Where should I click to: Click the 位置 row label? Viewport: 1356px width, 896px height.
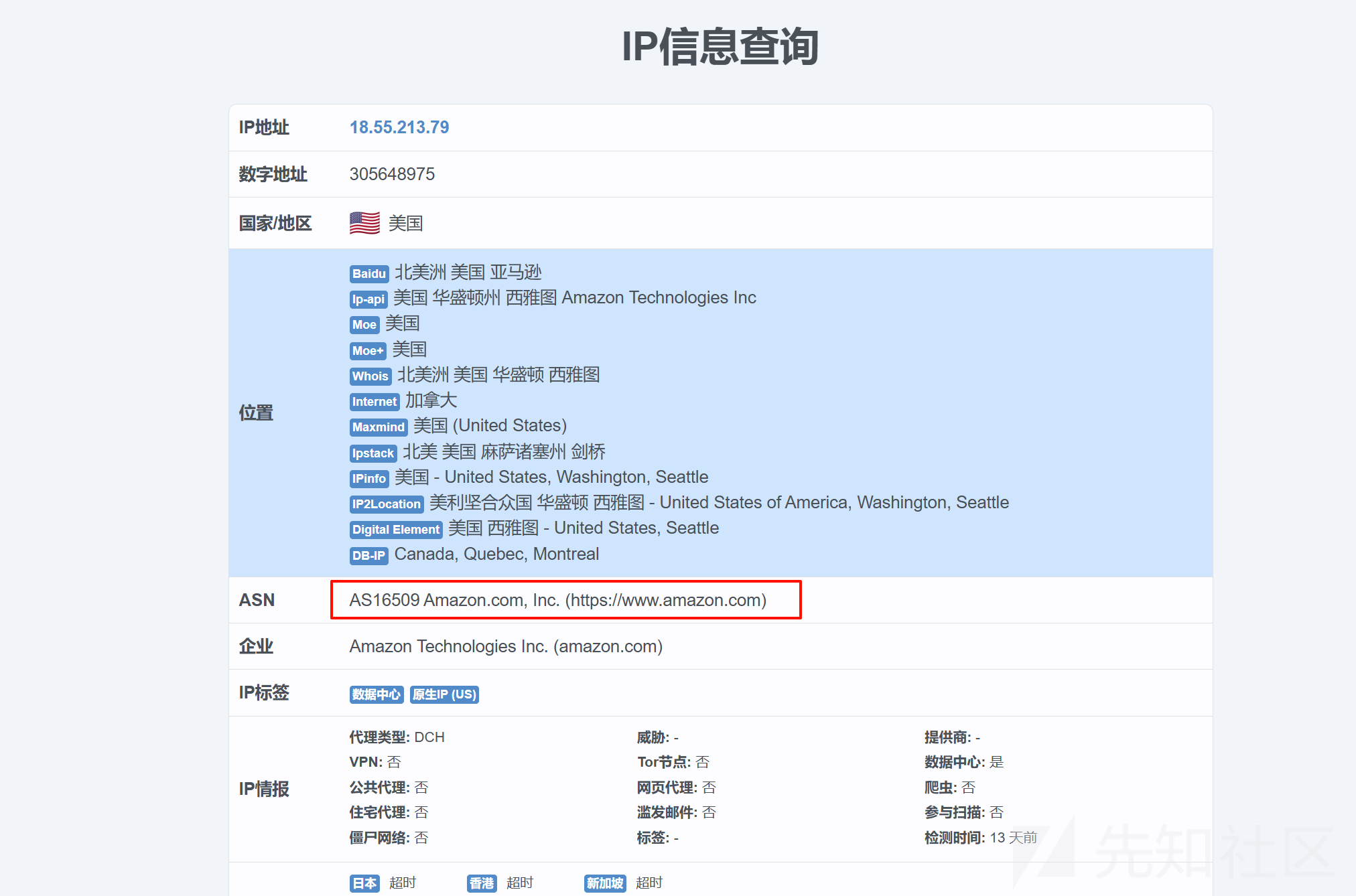256,413
